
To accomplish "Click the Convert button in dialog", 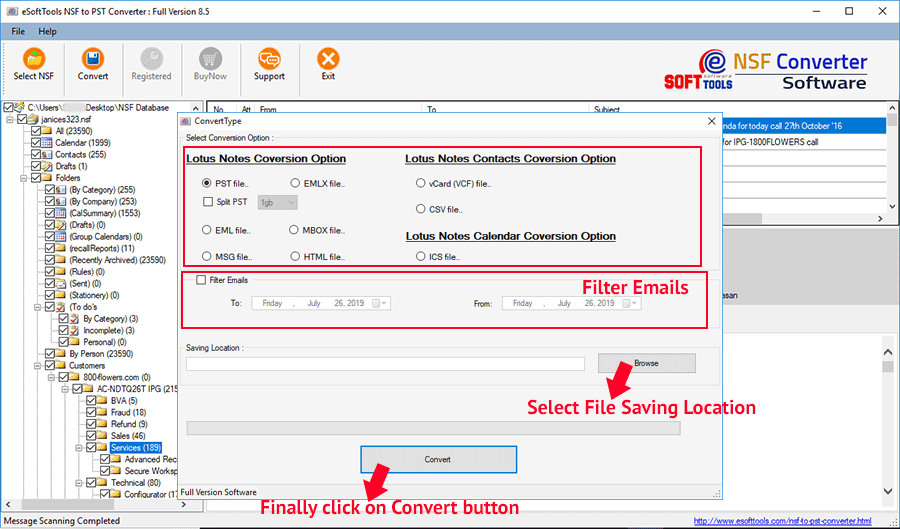I will [x=439, y=460].
